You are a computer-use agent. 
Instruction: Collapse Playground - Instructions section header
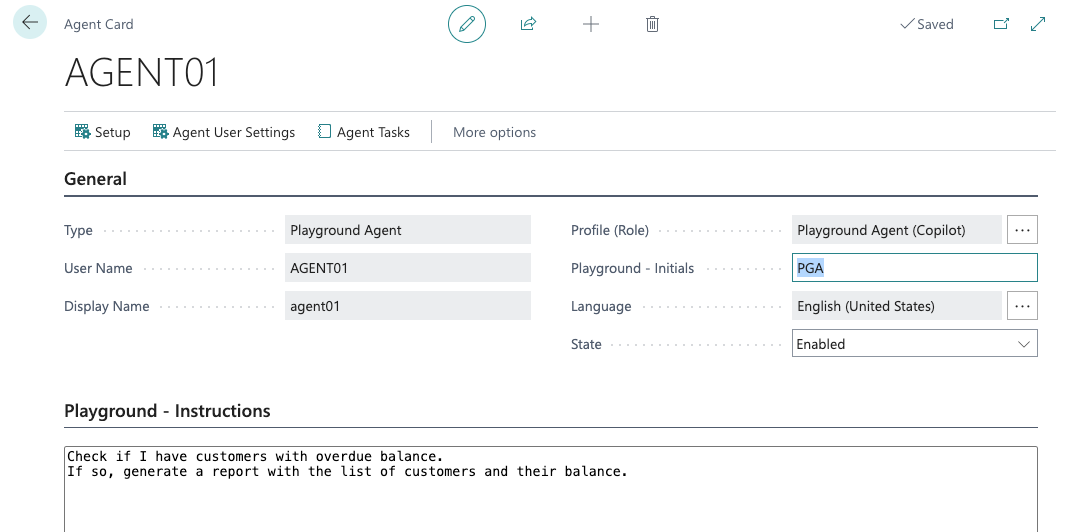[167, 411]
